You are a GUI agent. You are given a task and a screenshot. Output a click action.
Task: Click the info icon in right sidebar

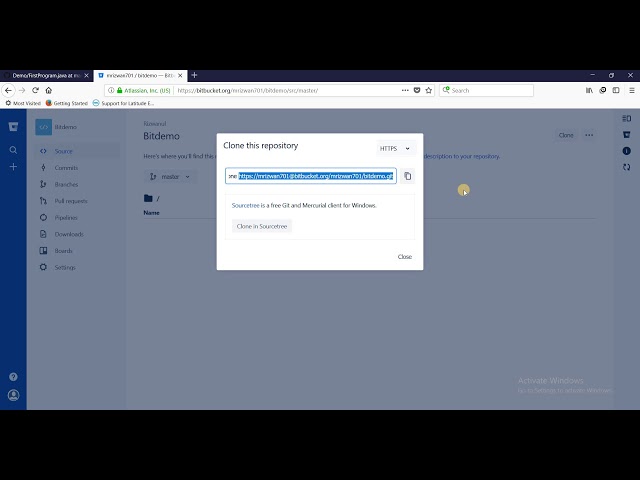pos(627,151)
